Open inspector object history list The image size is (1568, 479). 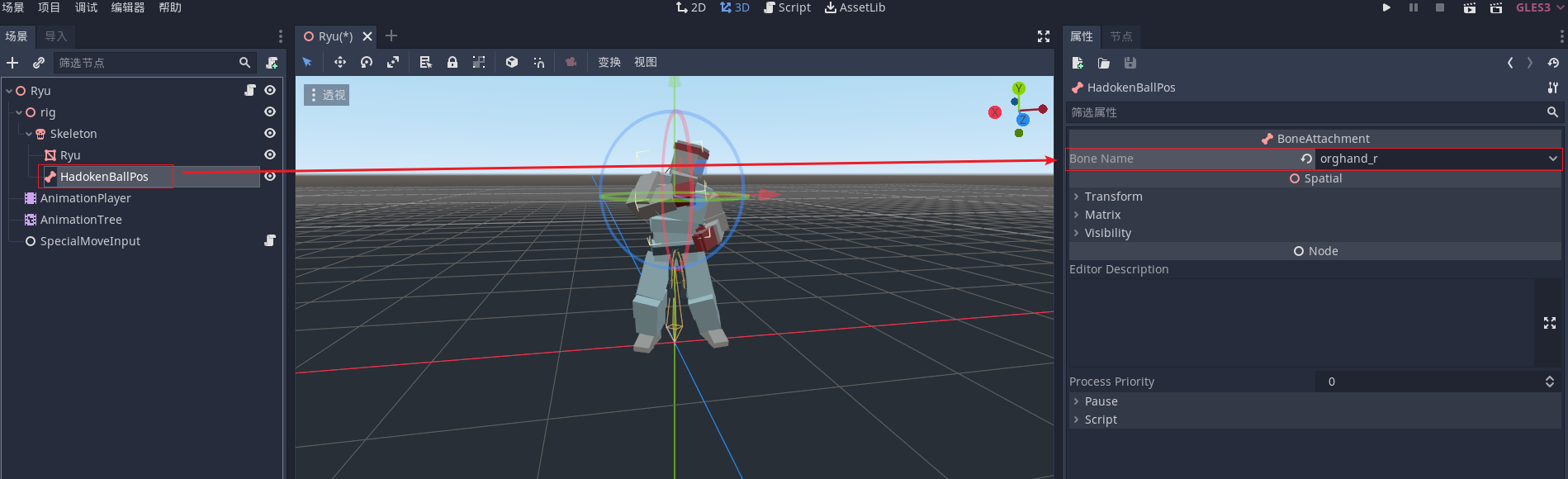pyautogui.click(x=1553, y=63)
